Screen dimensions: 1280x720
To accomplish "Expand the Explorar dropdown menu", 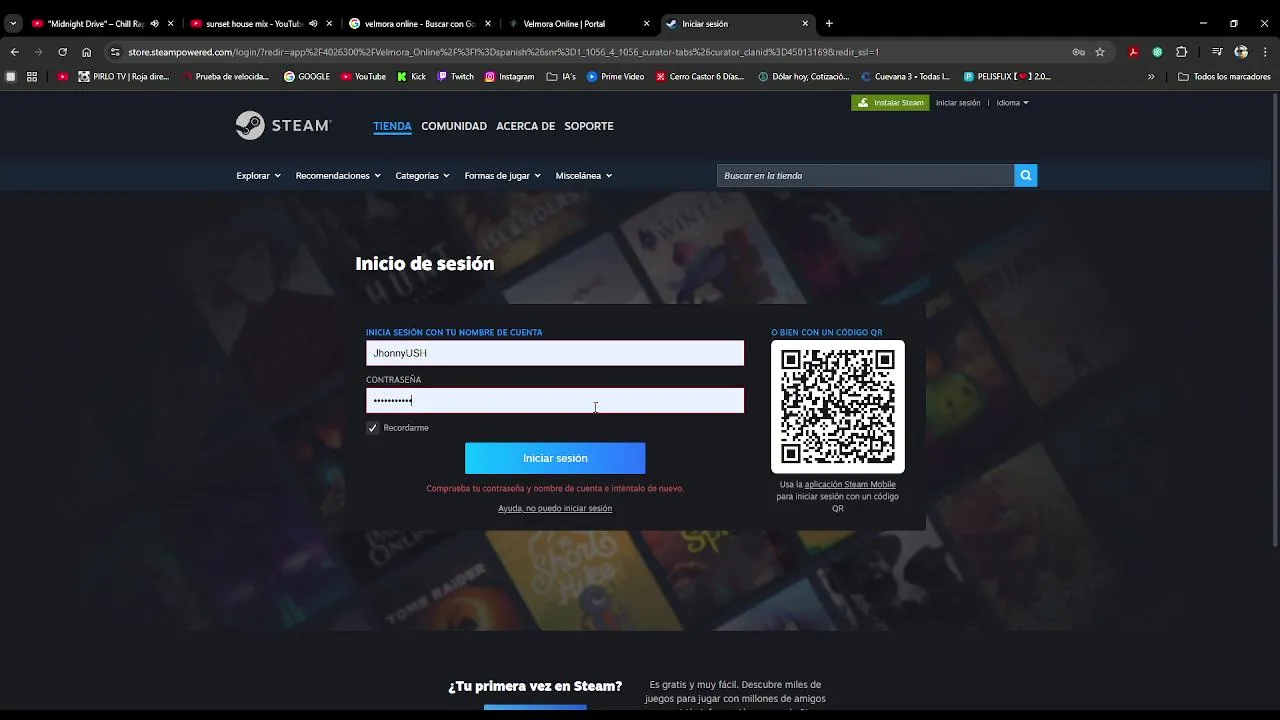I will pyautogui.click(x=257, y=176).
